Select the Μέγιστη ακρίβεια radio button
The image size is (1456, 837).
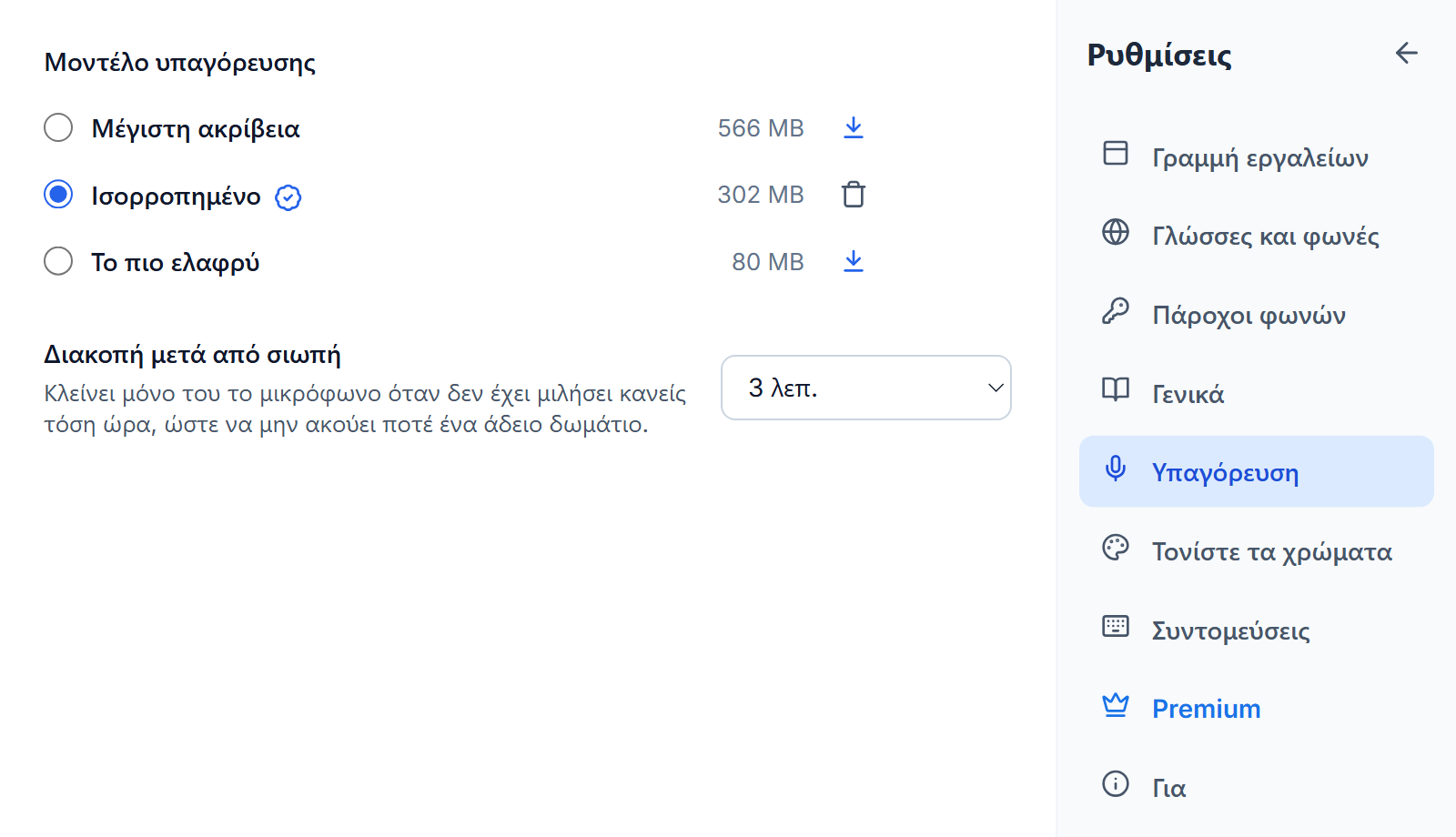coord(58,127)
